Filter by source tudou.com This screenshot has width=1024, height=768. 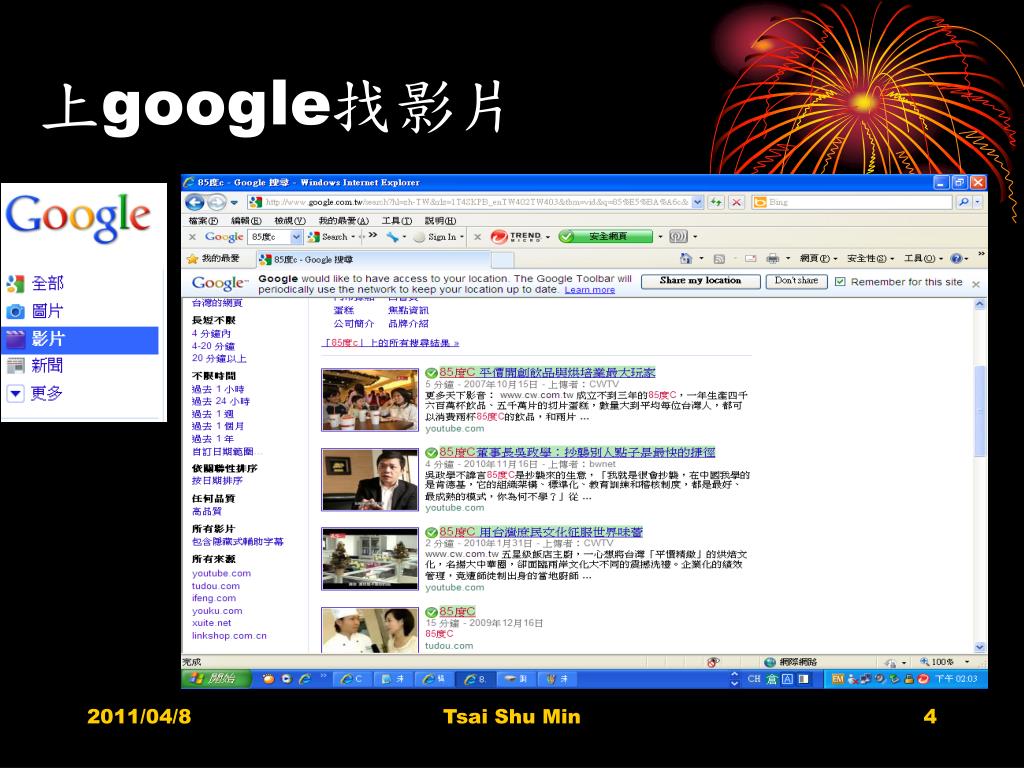[x=216, y=586]
